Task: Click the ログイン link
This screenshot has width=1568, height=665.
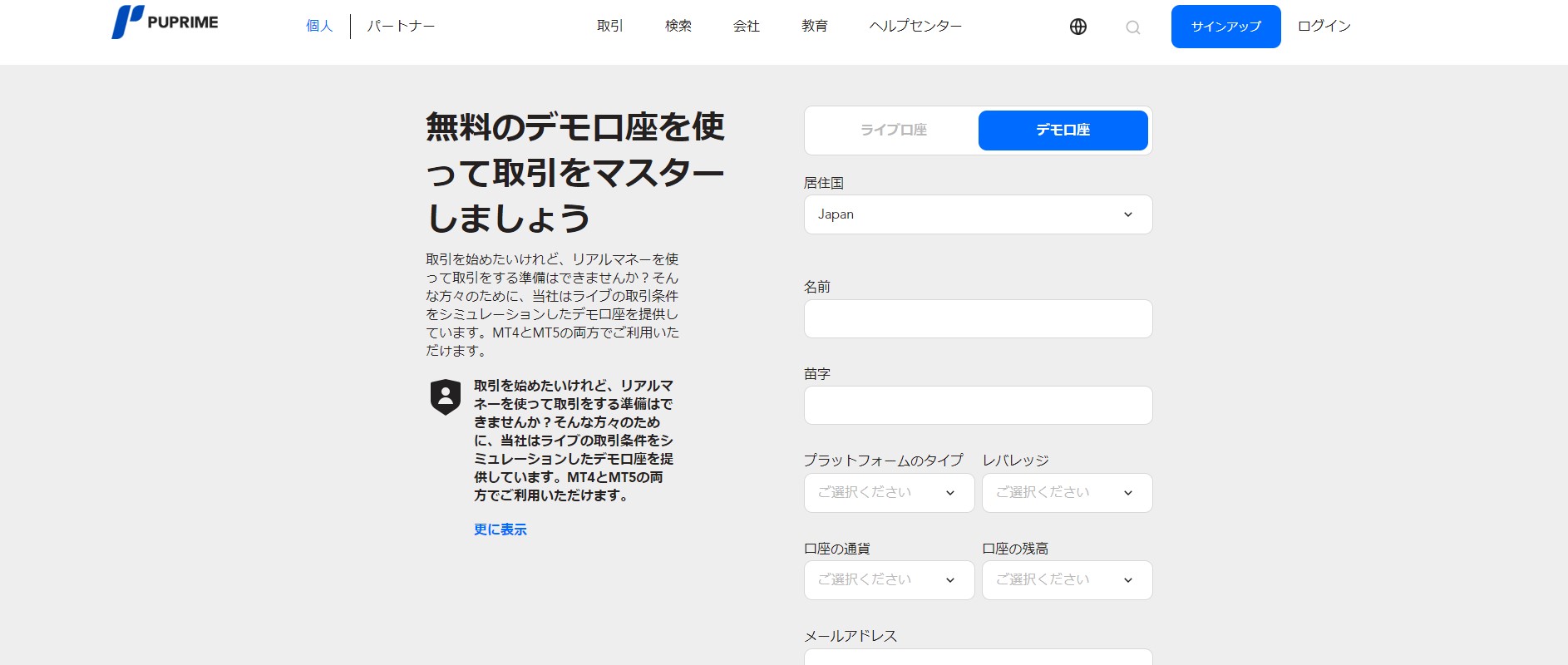Action: coord(1324,26)
